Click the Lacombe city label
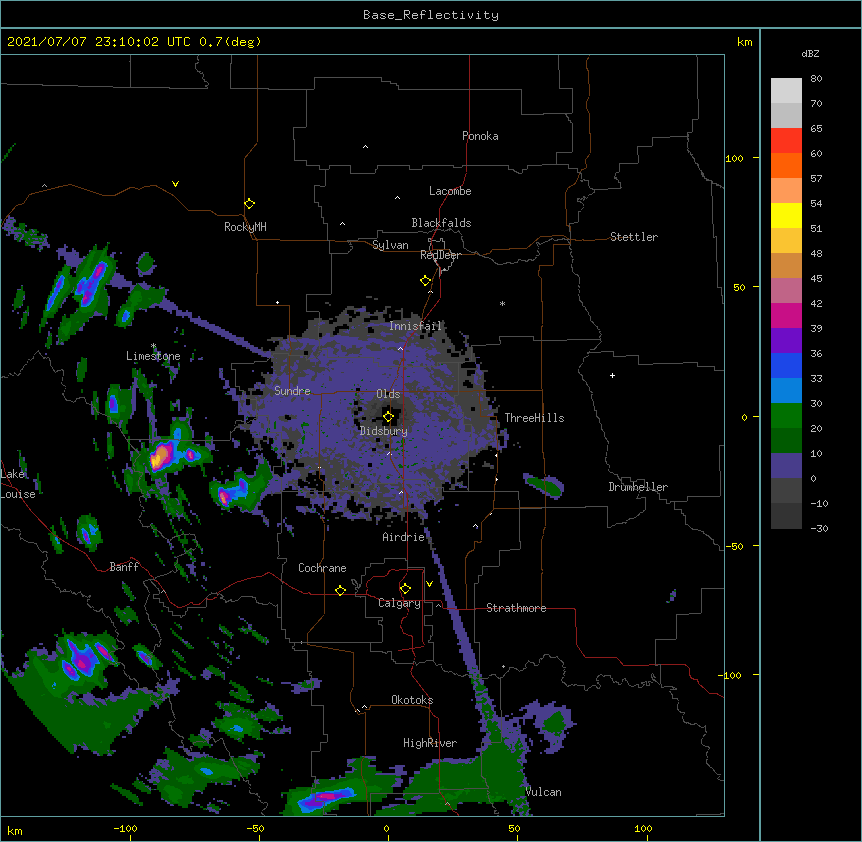Viewport: 862px width, 842px height. pos(450,191)
